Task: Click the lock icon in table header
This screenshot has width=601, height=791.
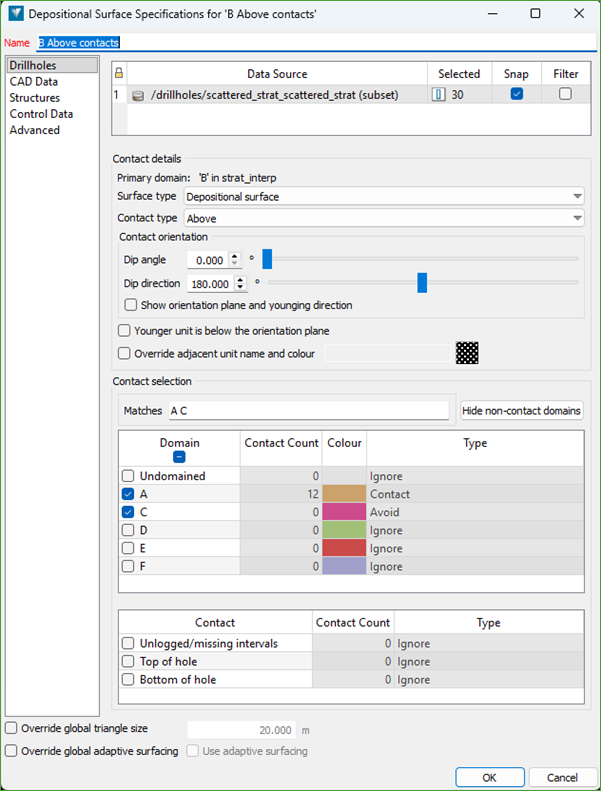Action: point(119,73)
